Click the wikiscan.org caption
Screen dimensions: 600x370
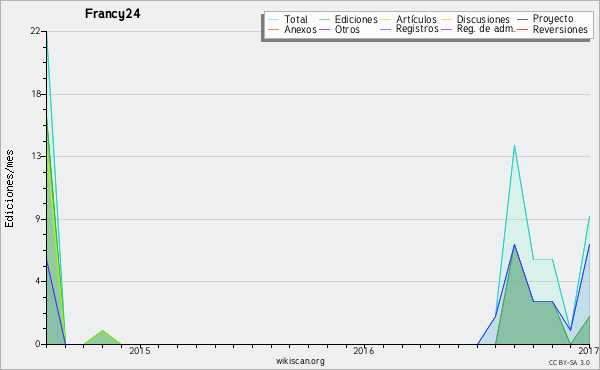300,361
